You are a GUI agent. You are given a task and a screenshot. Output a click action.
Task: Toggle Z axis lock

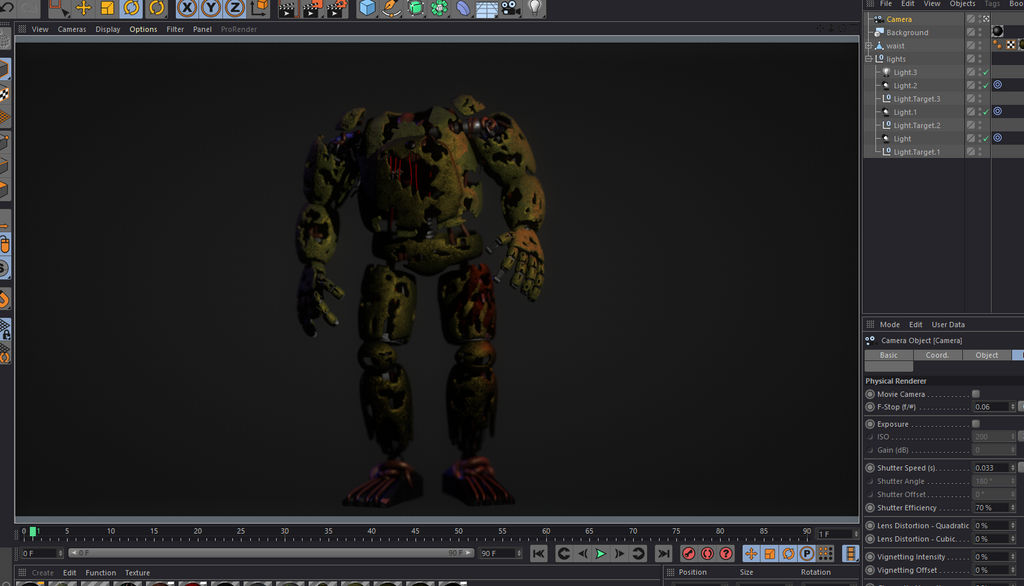[234, 8]
